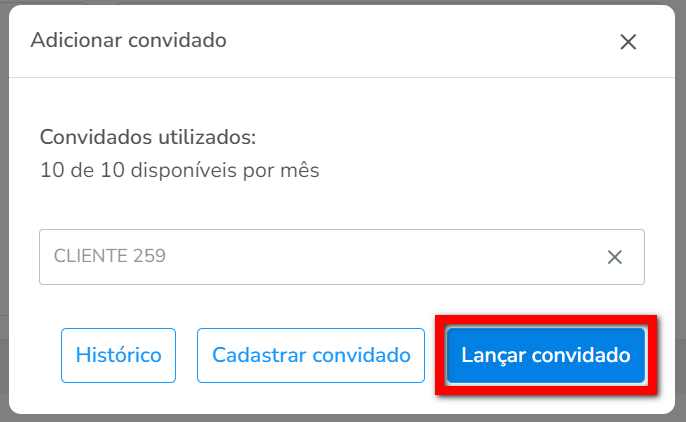Clear the CLIENTE 259 selection
Screen dimensions: 686x422
(615, 257)
